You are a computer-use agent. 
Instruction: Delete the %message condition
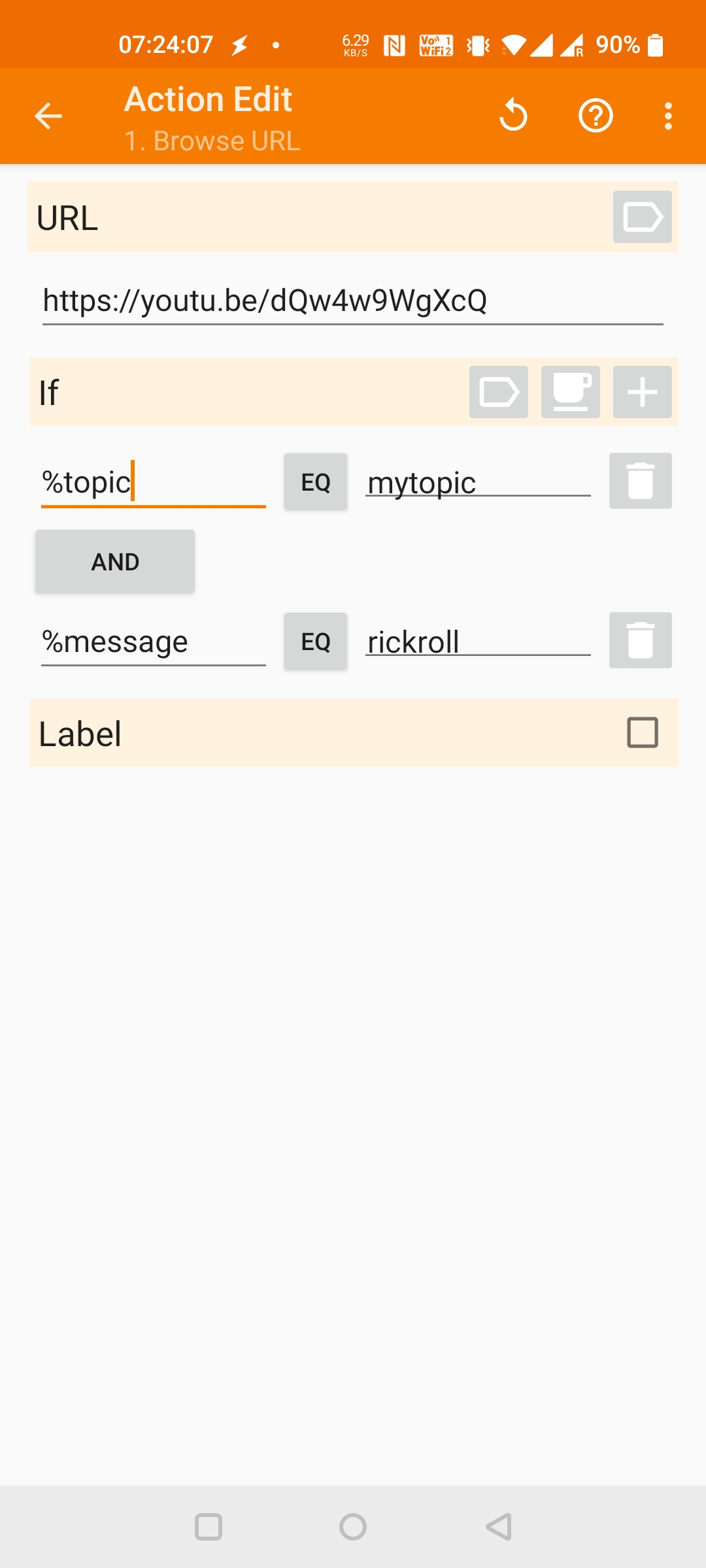coord(640,640)
